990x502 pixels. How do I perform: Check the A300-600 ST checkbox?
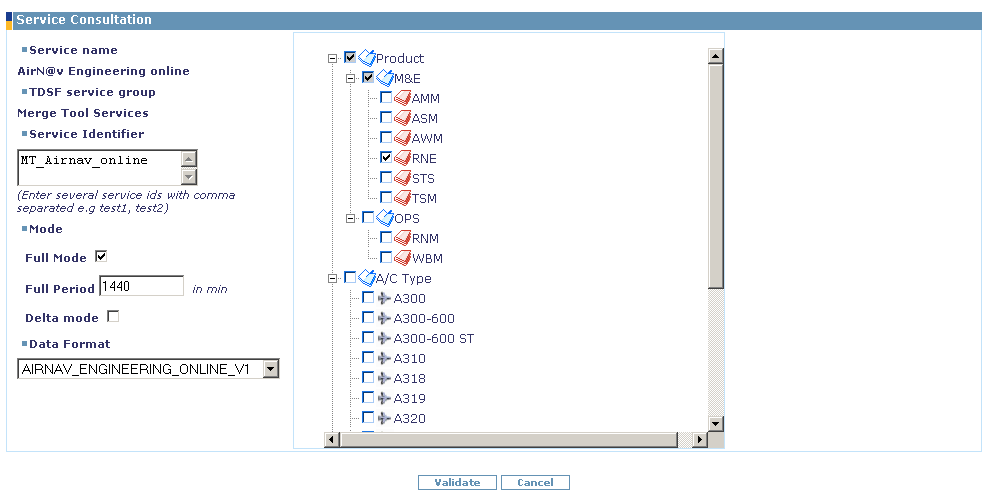(x=368, y=337)
